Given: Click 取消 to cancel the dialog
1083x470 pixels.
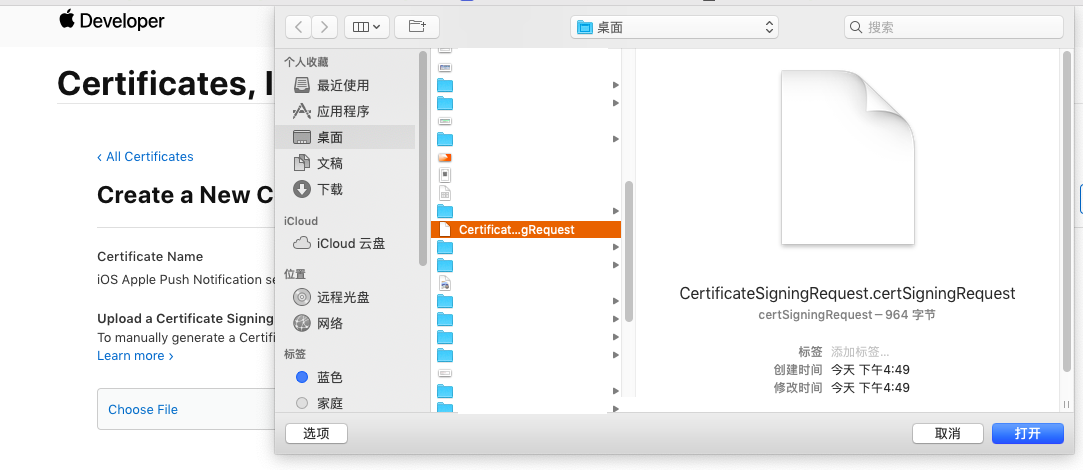Looking at the screenshot, I should pyautogui.click(x=948, y=433).
